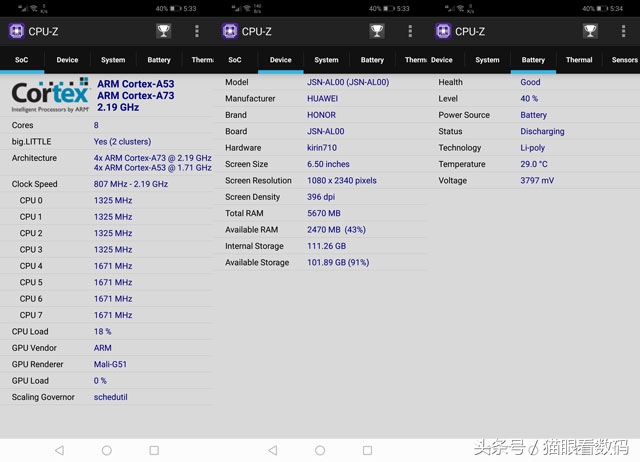Tap the Hardware value kirin710
The height and width of the screenshot is (462, 640).
point(322,148)
